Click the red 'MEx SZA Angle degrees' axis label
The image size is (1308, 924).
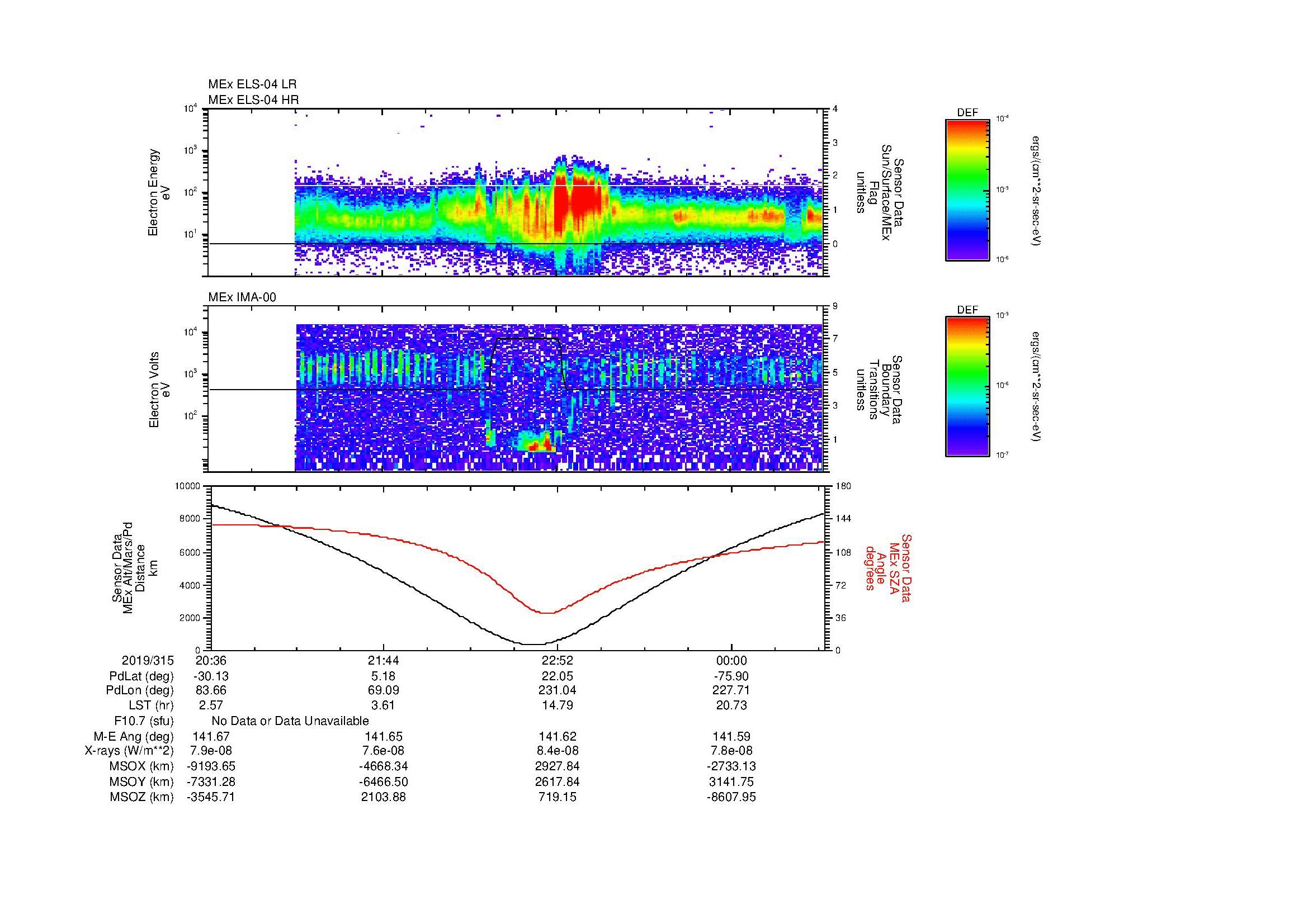pyautogui.click(x=887, y=567)
